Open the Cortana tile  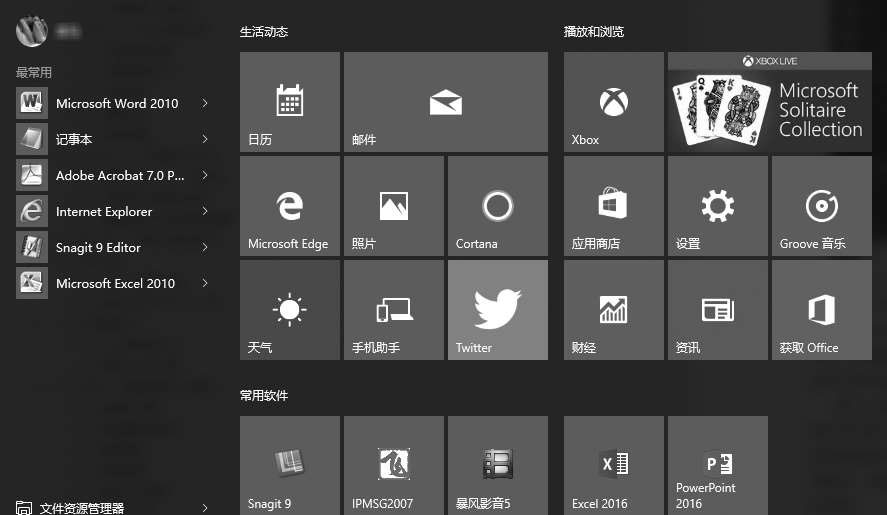click(497, 206)
